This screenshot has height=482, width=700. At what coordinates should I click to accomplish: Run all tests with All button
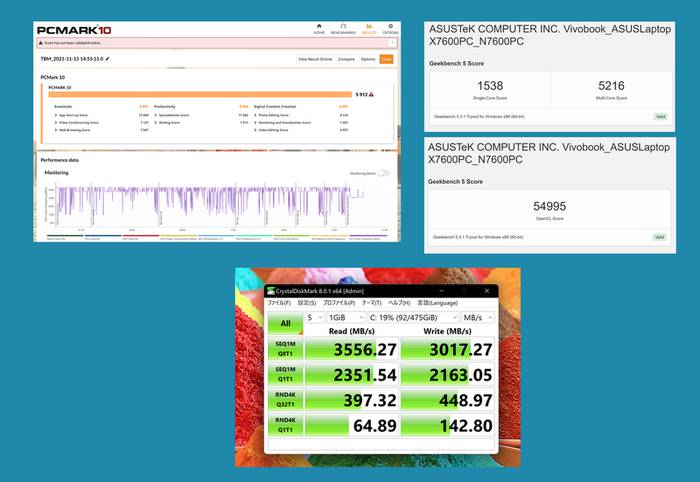point(285,323)
